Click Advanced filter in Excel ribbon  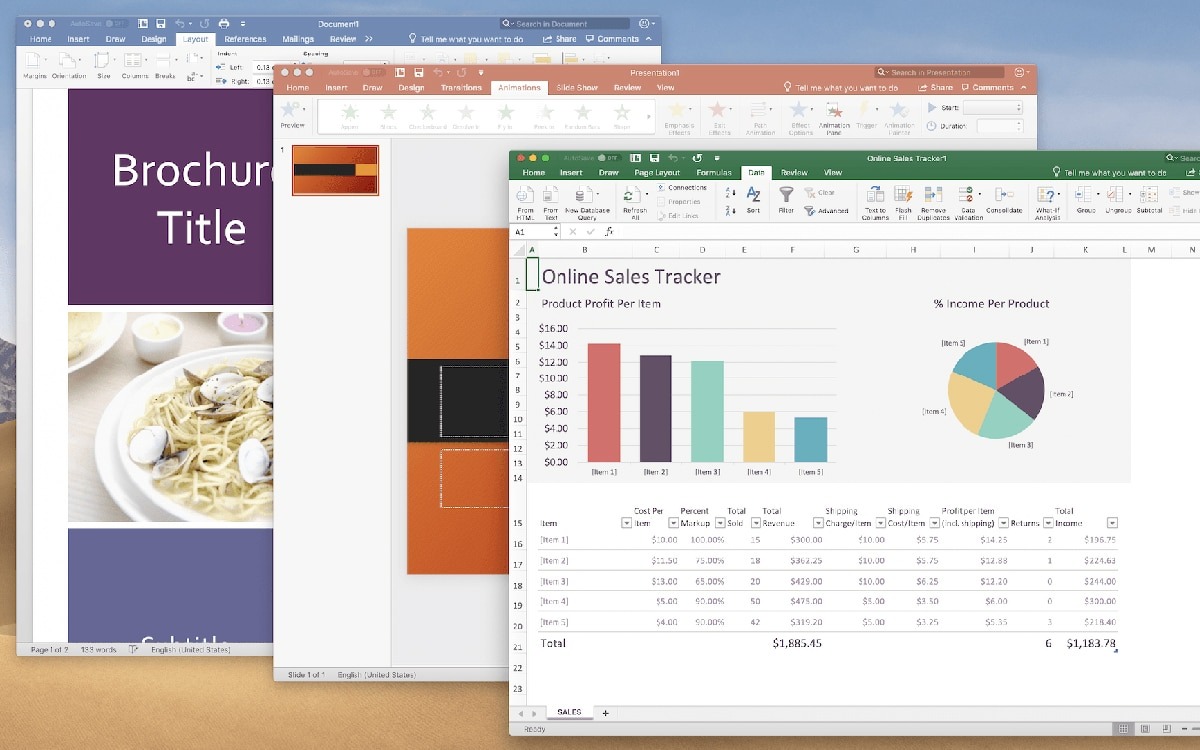pyautogui.click(x=825, y=211)
